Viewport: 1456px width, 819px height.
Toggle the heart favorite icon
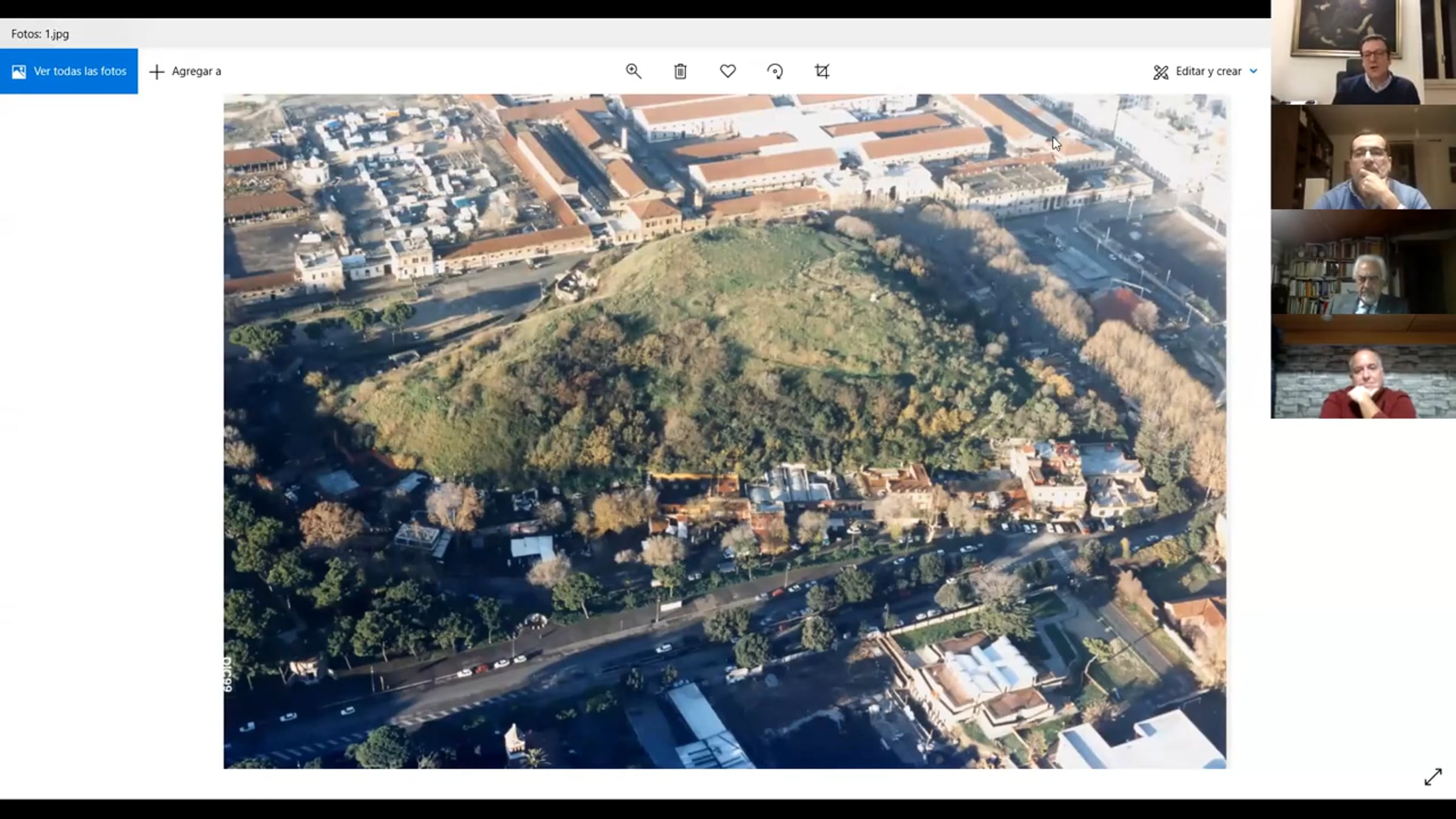(x=727, y=72)
